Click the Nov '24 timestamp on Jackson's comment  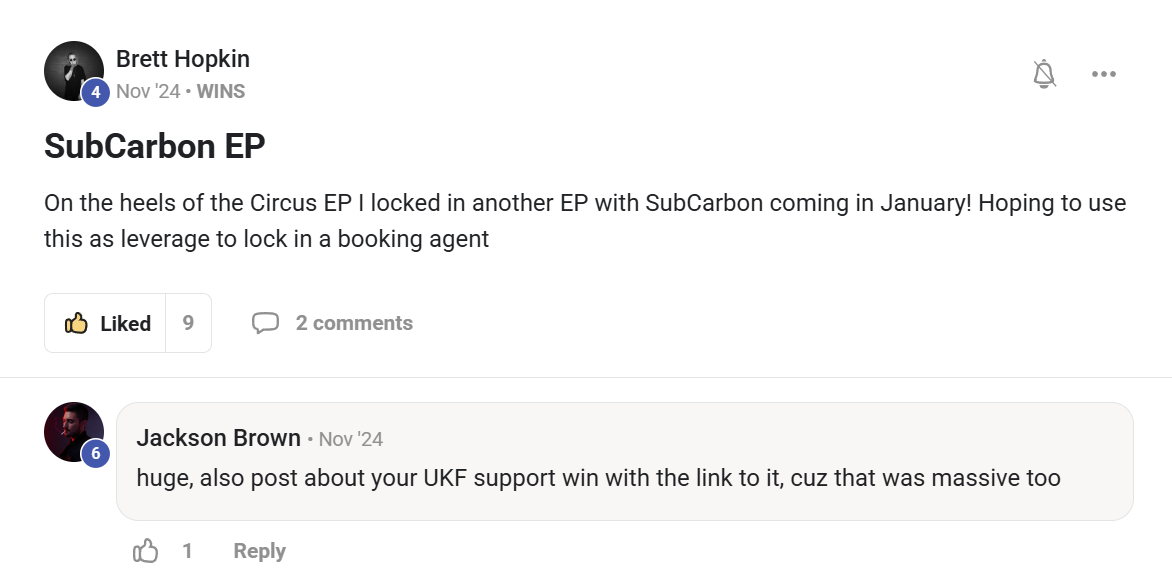[351, 439]
